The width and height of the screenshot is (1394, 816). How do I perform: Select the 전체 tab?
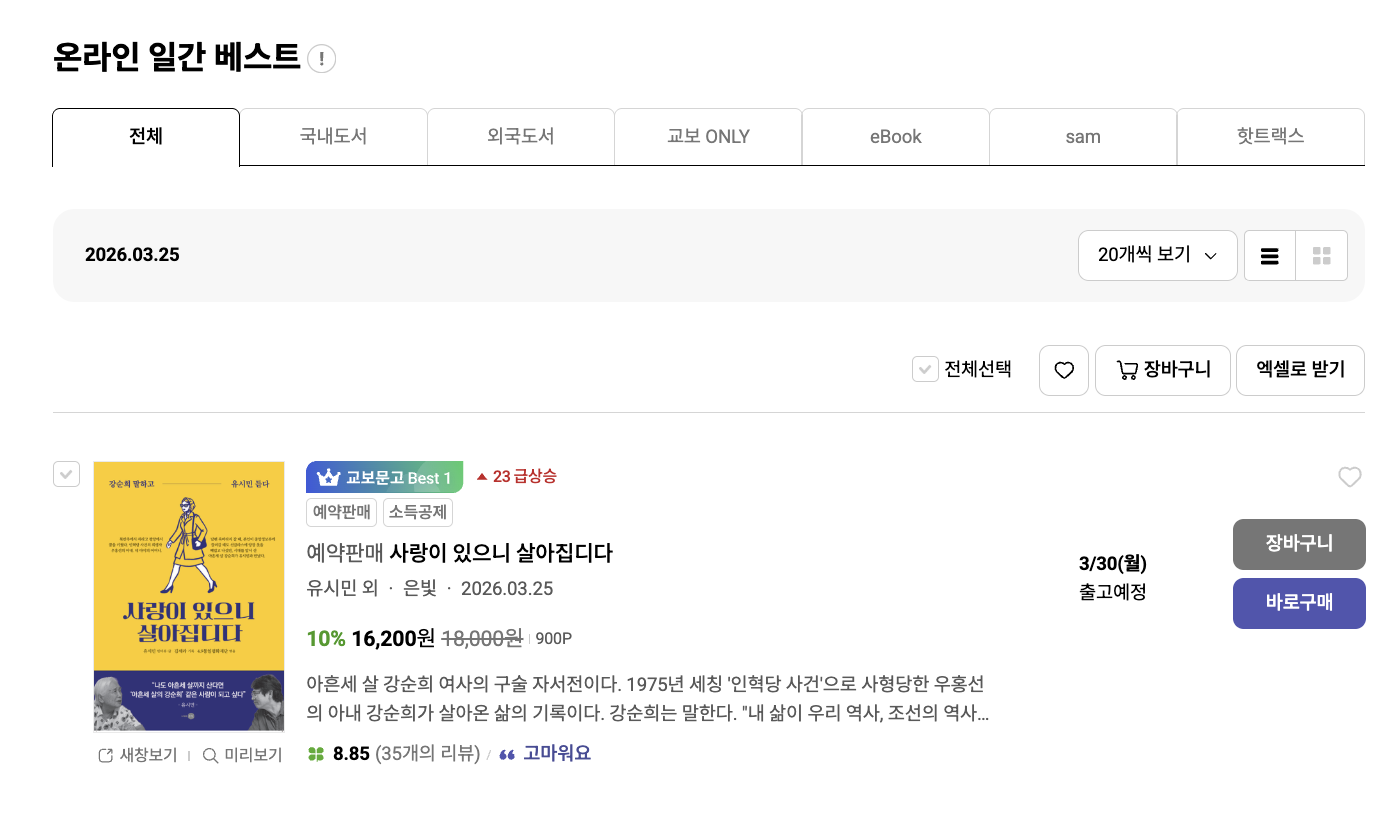coord(146,136)
